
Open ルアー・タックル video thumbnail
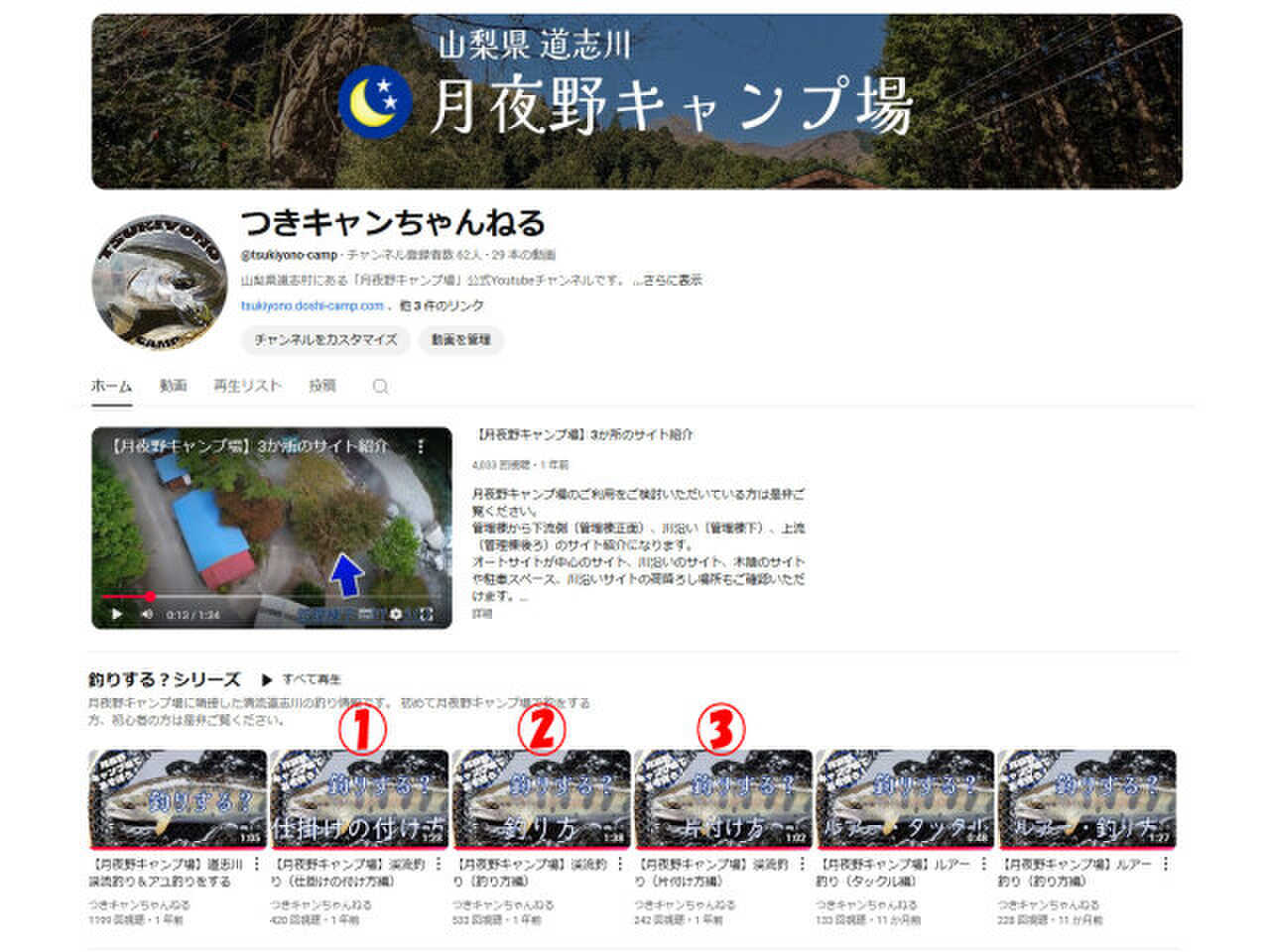pos(905,799)
